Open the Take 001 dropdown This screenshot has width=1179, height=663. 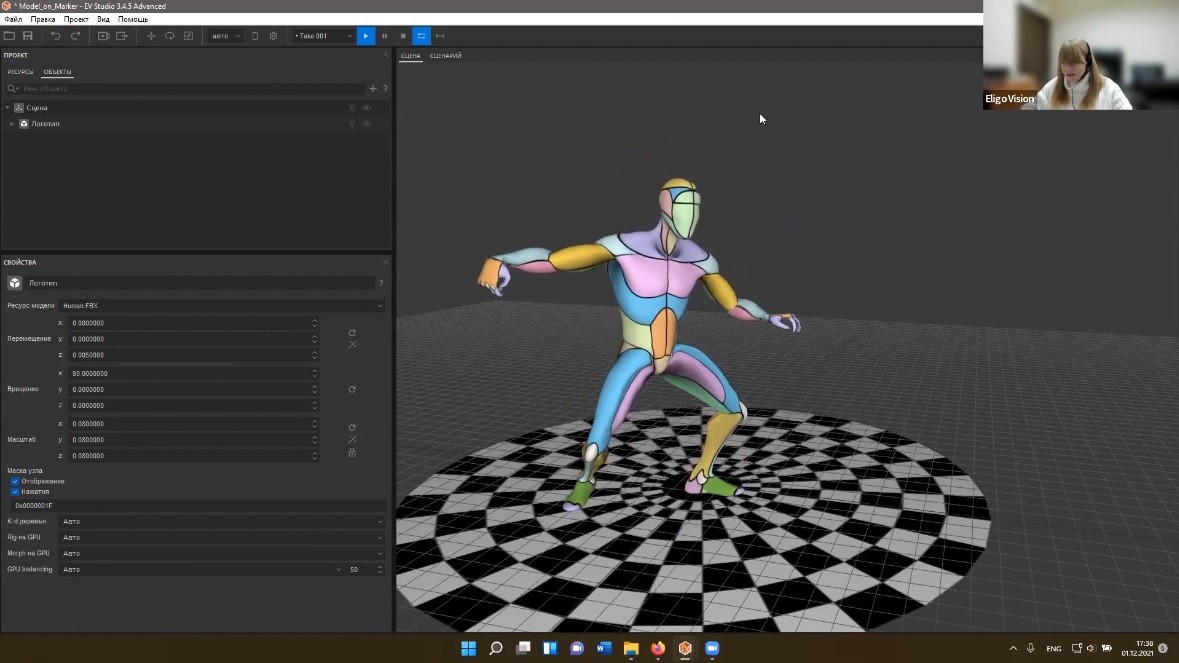coord(323,36)
